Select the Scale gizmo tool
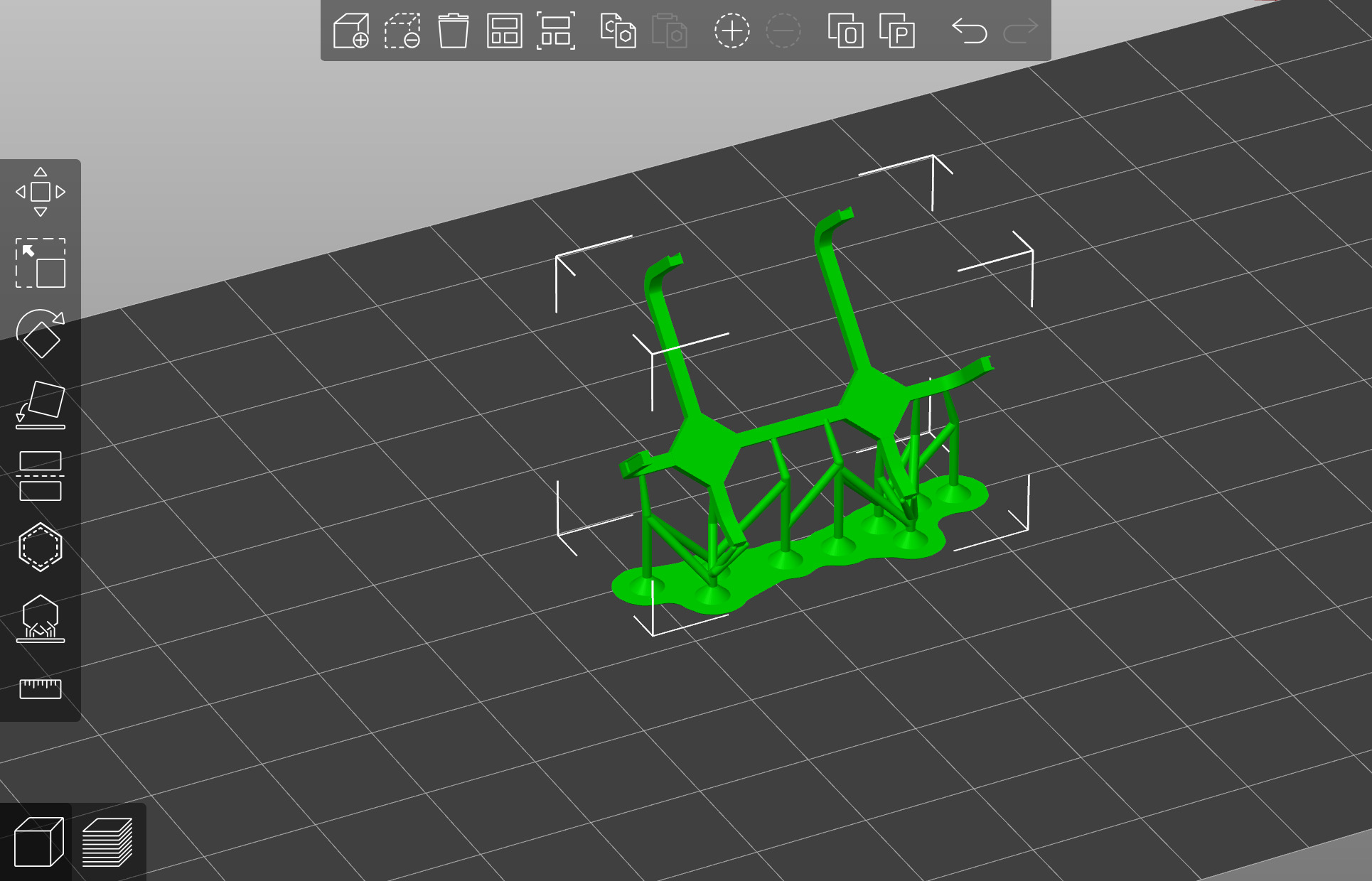The image size is (1372, 881). (41, 263)
